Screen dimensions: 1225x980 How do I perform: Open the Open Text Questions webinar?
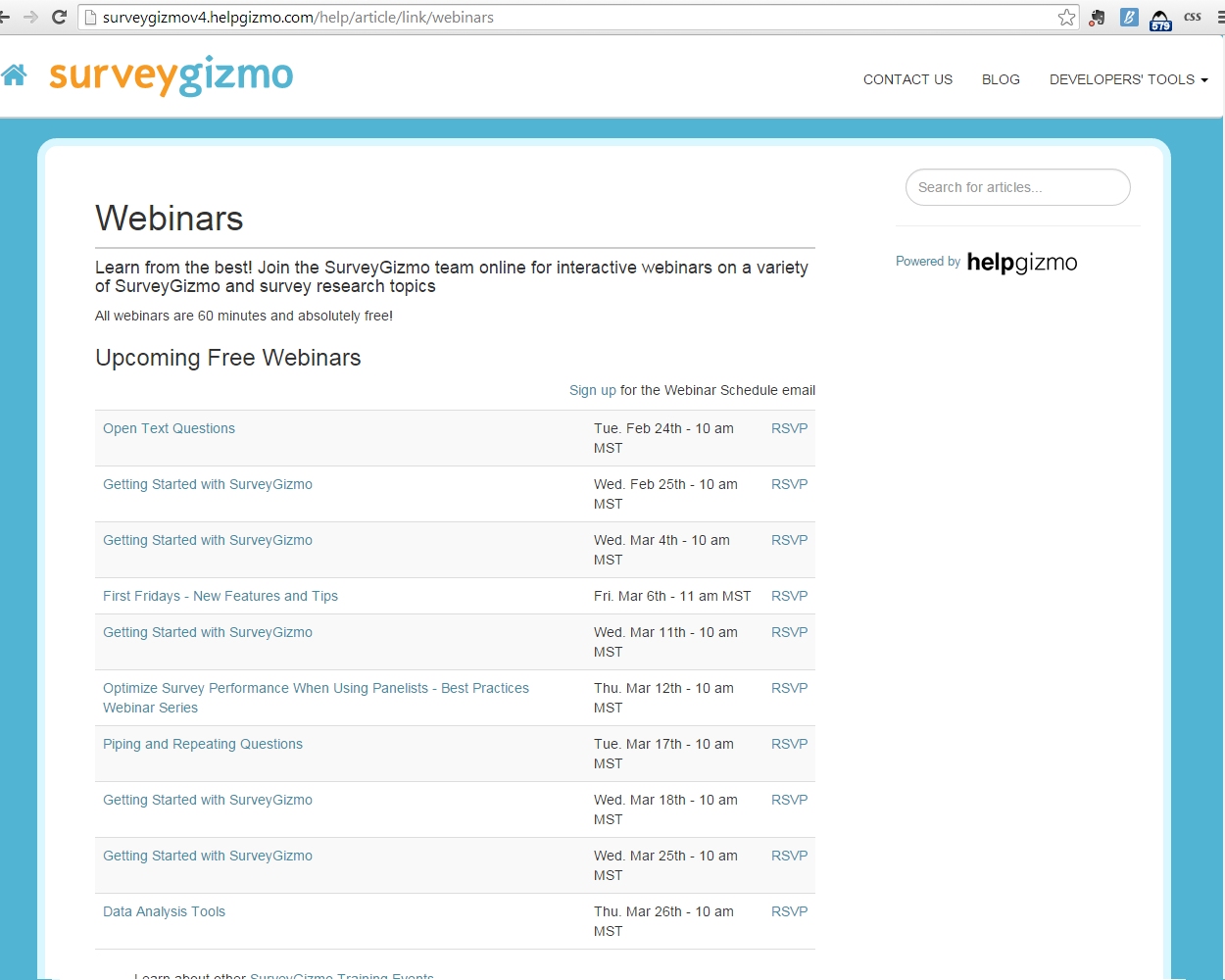[169, 428]
